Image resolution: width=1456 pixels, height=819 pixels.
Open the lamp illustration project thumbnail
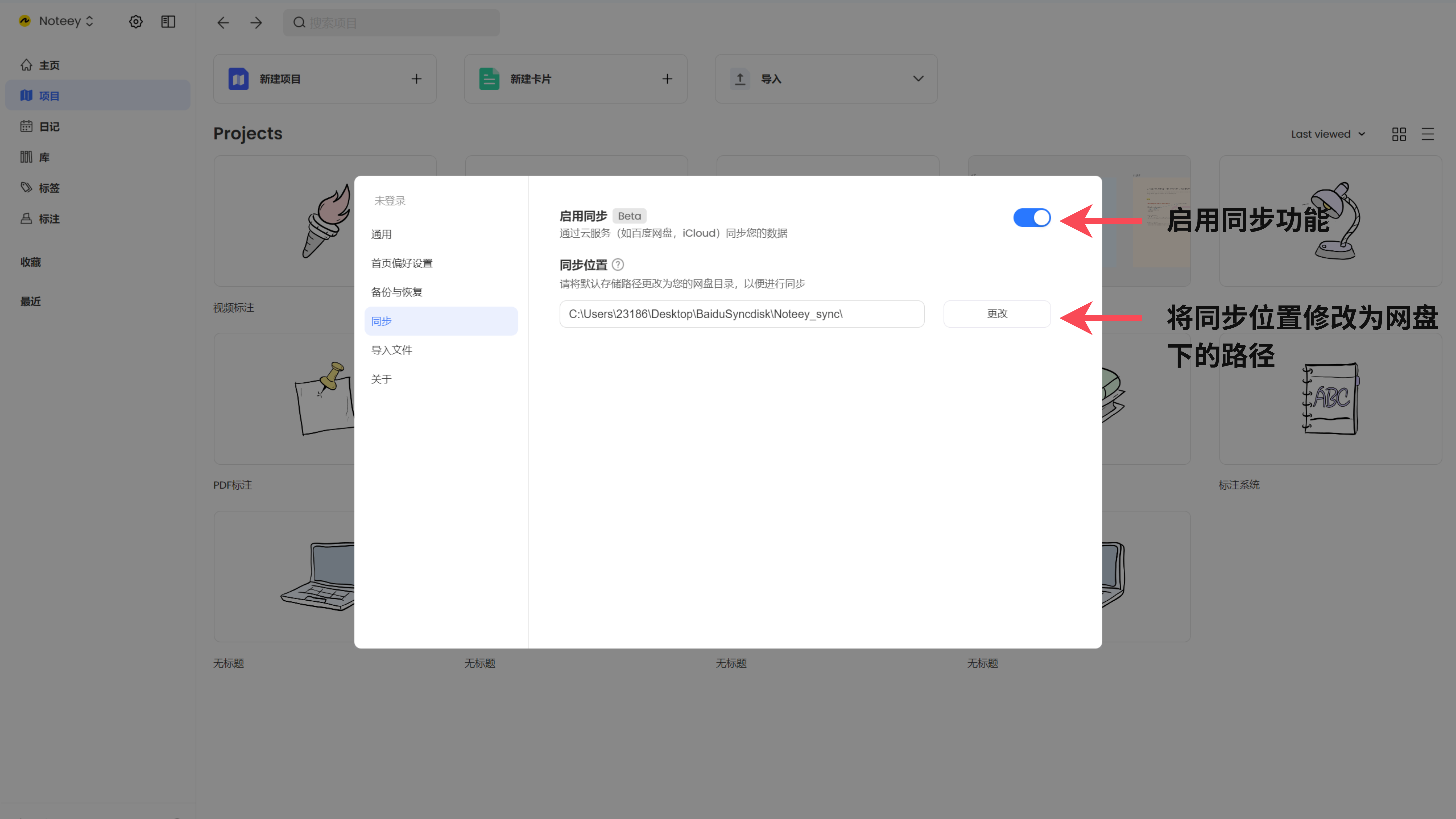[x=1331, y=221]
